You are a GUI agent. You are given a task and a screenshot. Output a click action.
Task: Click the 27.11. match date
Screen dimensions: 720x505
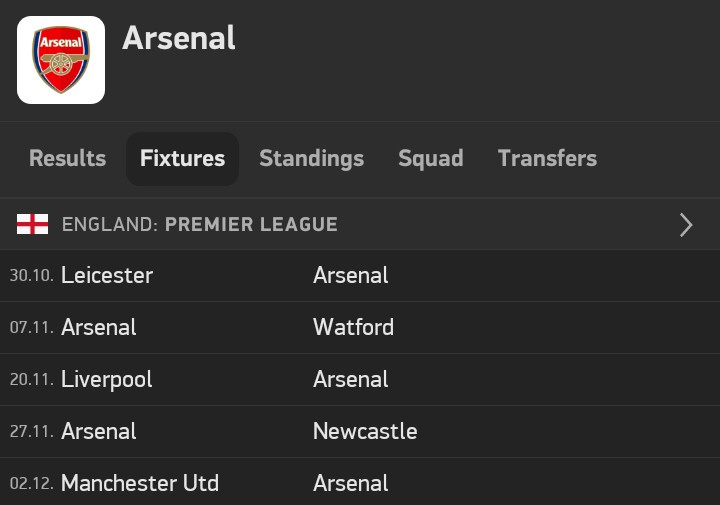(32, 432)
